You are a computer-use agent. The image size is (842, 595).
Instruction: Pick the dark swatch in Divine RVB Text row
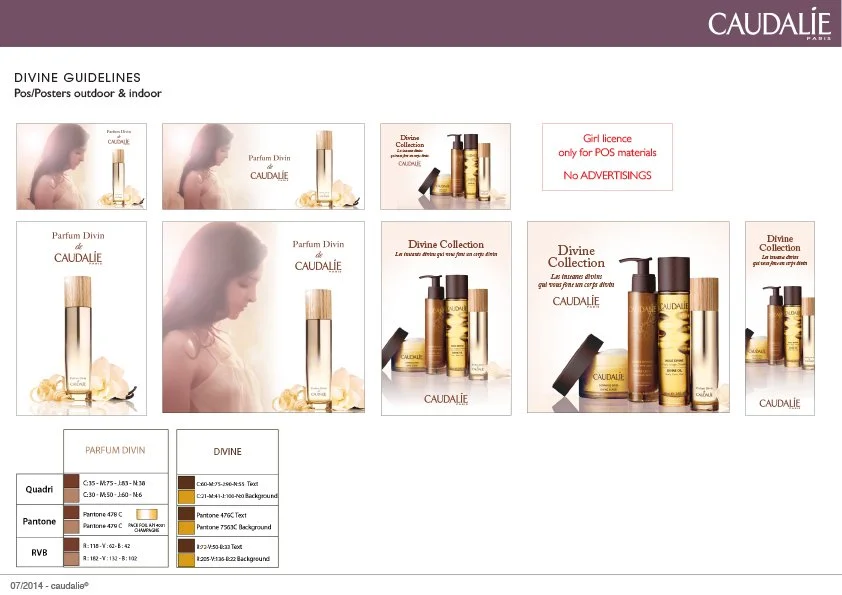(x=186, y=546)
